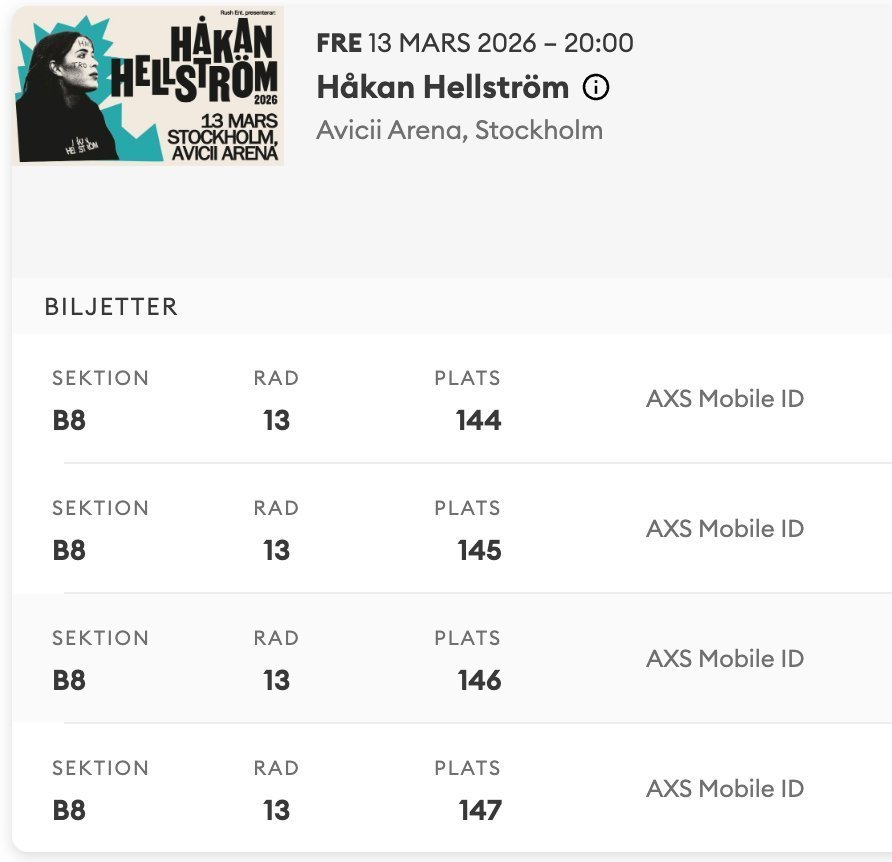Click AXS Mobile ID for seat 147
This screenshot has height=862, width=892.
click(x=724, y=789)
